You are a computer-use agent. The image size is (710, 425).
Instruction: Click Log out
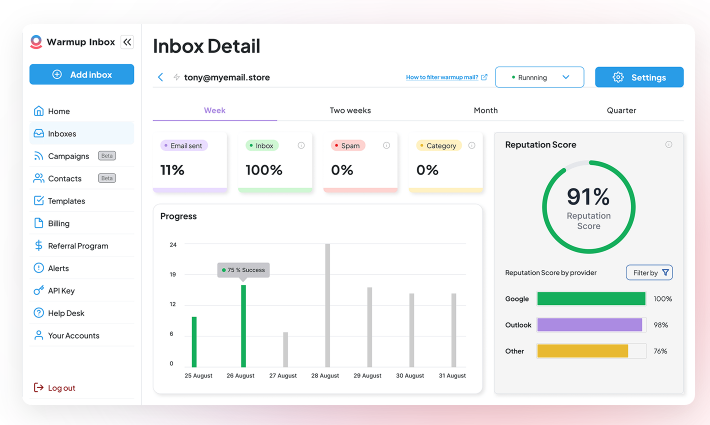pyautogui.click(x=62, y=388)
